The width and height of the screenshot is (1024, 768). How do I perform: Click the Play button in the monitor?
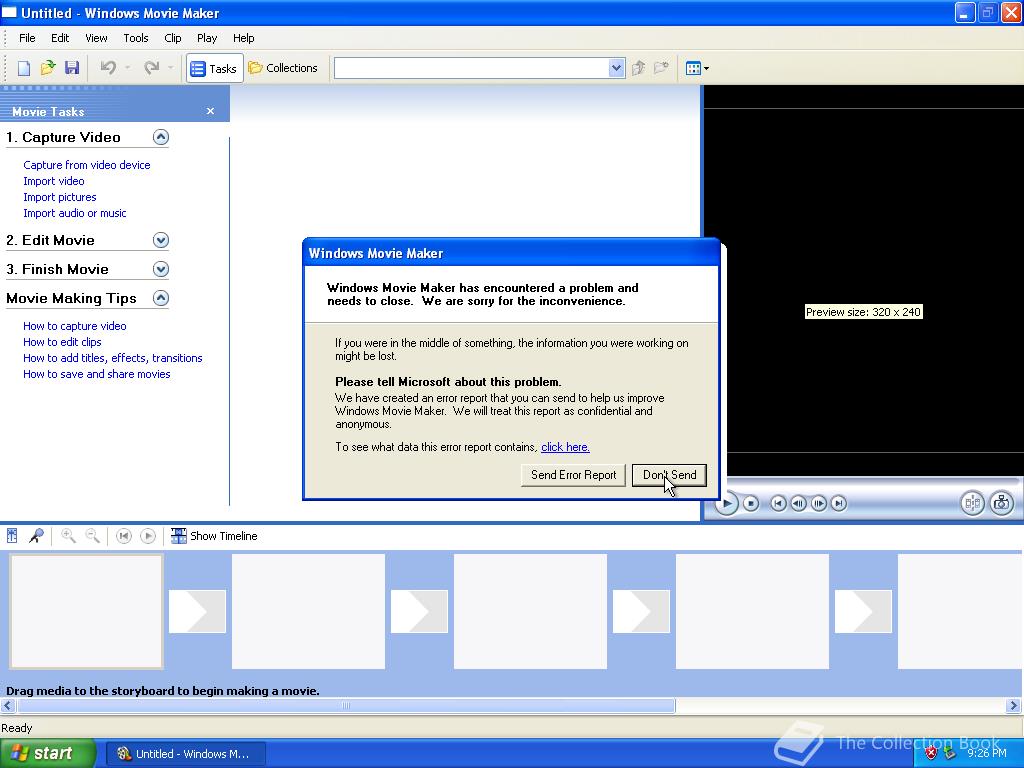click(726, 504)
